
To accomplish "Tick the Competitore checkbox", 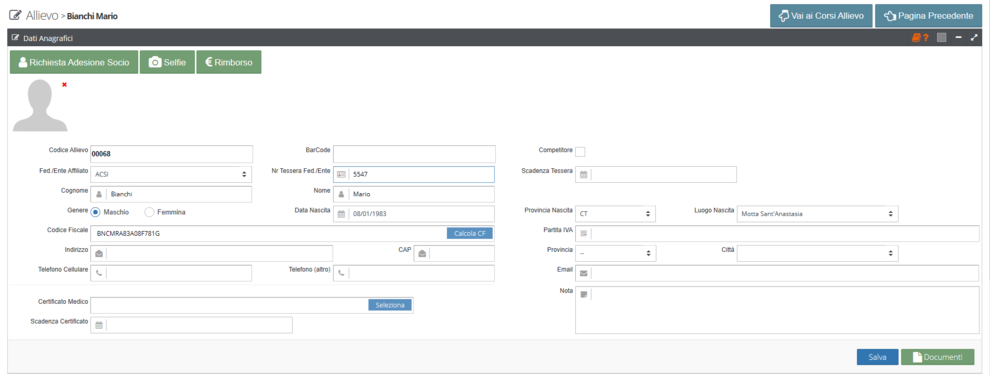I will point(580,151).
